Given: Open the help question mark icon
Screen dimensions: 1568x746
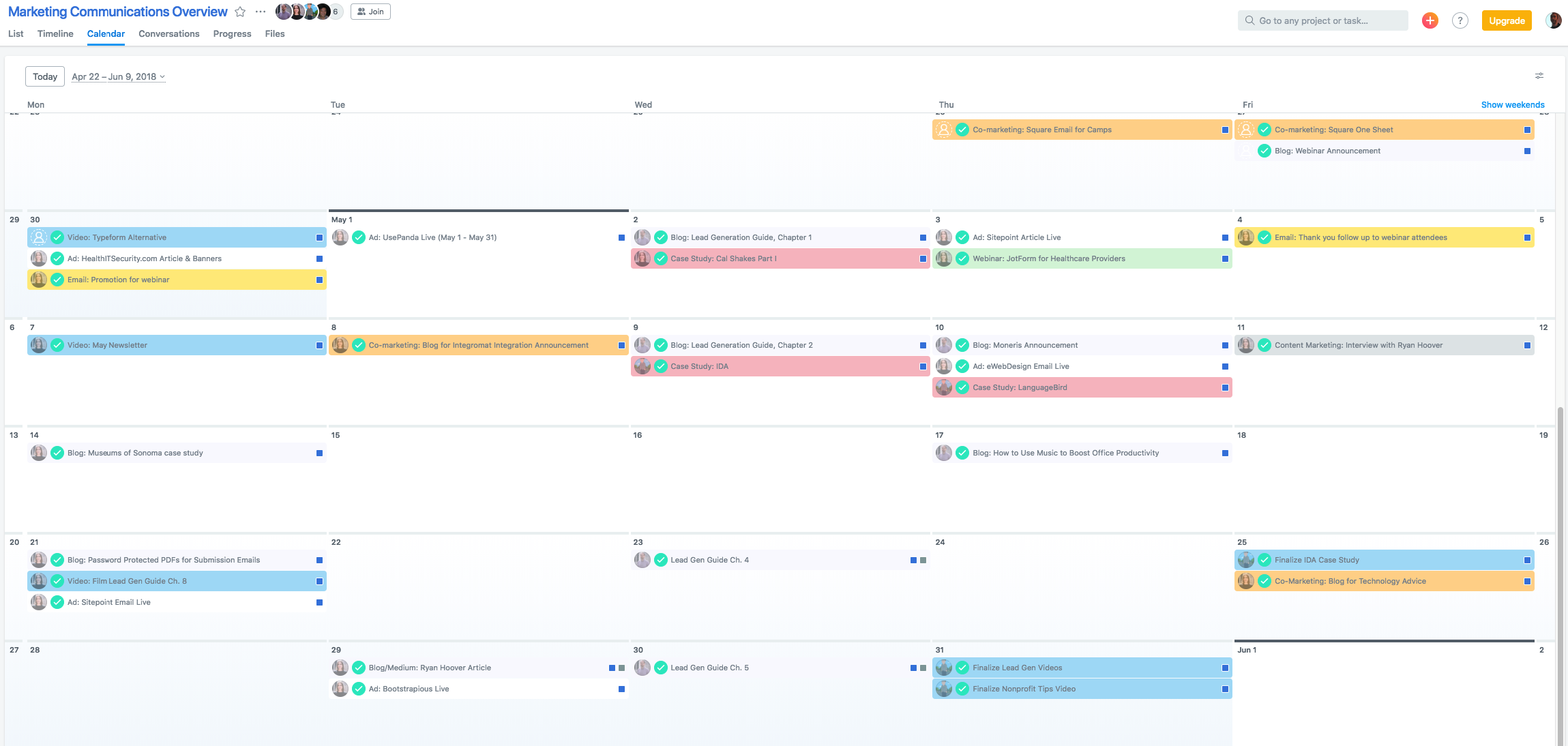Looking at the screenshot, I should click(x=1460, y=20).
